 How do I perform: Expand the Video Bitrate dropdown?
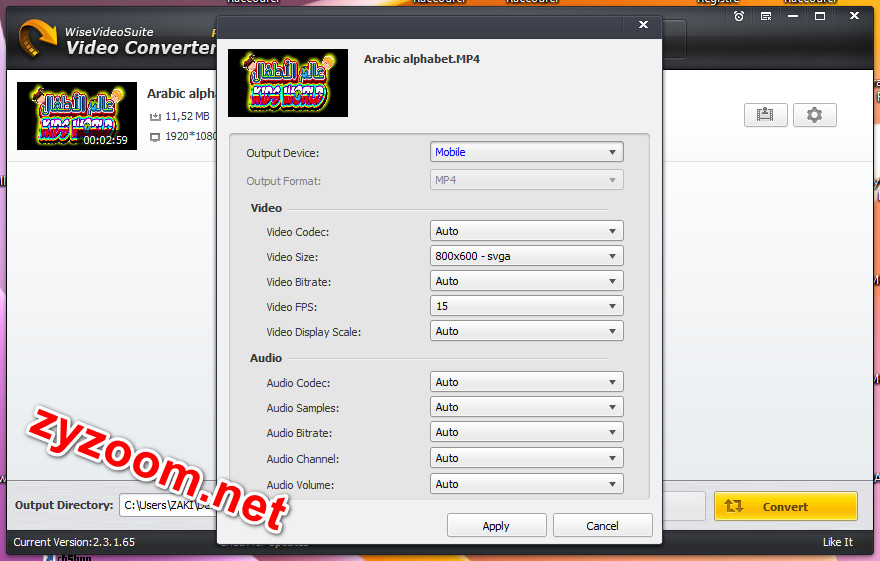point(526,281)
